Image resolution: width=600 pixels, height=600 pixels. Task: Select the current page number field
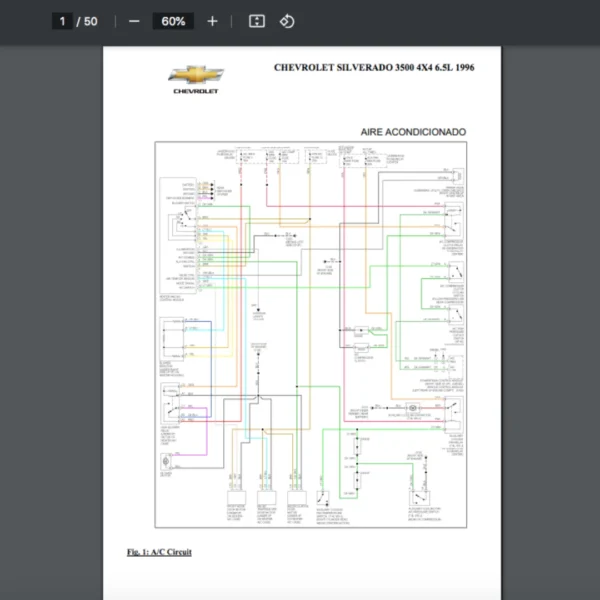(62, 21)
